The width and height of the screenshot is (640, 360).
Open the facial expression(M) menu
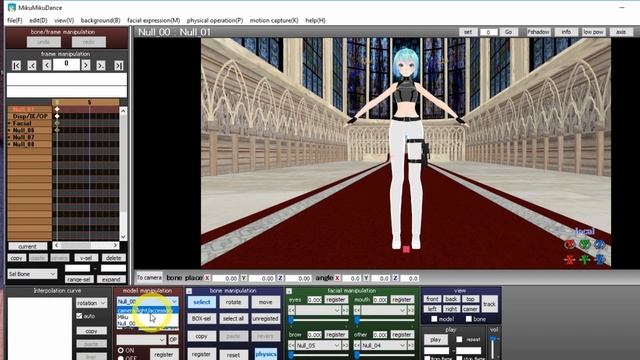pyautogui.click(x=153, y=20)
